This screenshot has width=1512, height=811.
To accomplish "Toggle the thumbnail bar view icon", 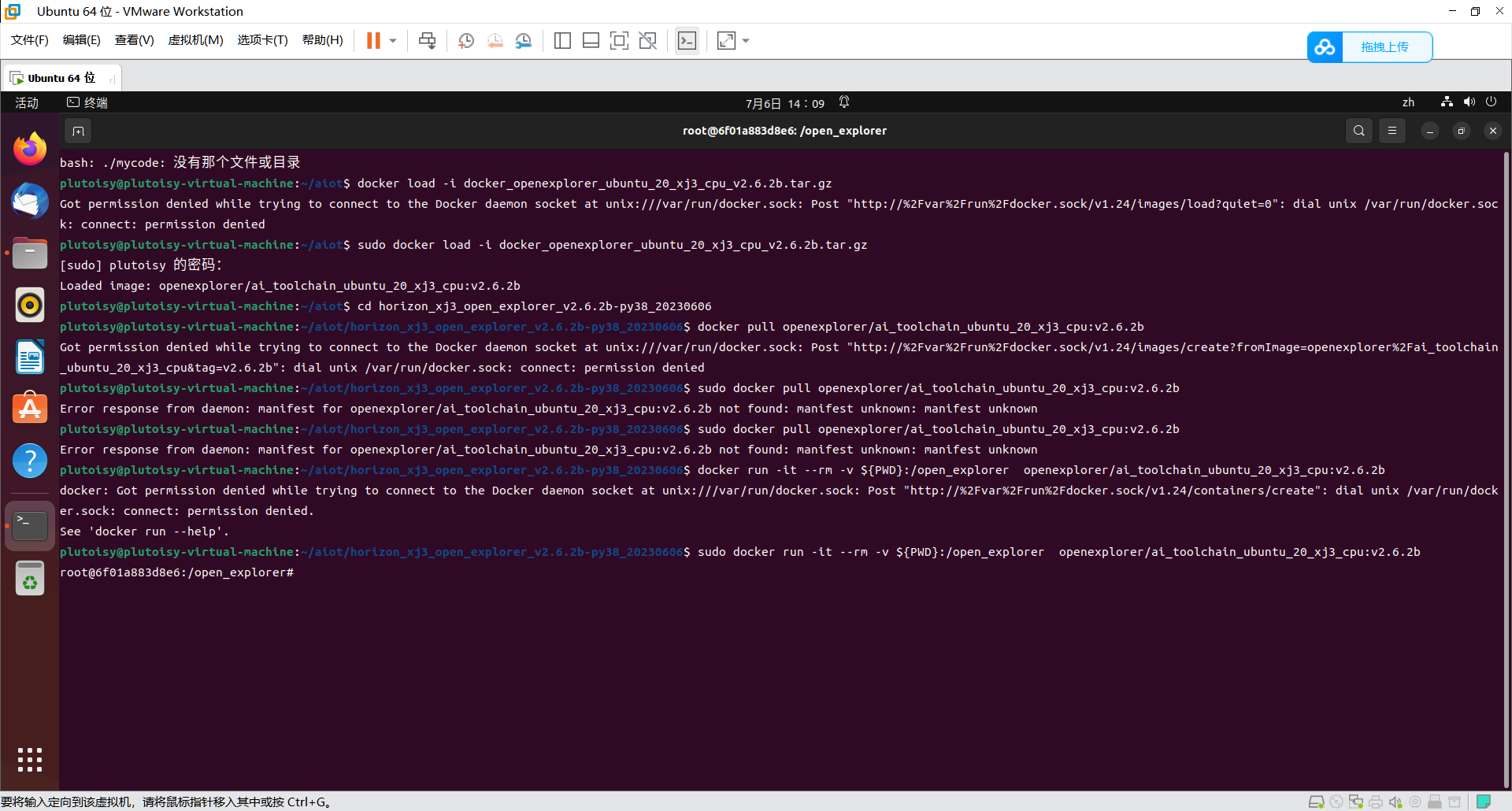I will pos(591,41).
